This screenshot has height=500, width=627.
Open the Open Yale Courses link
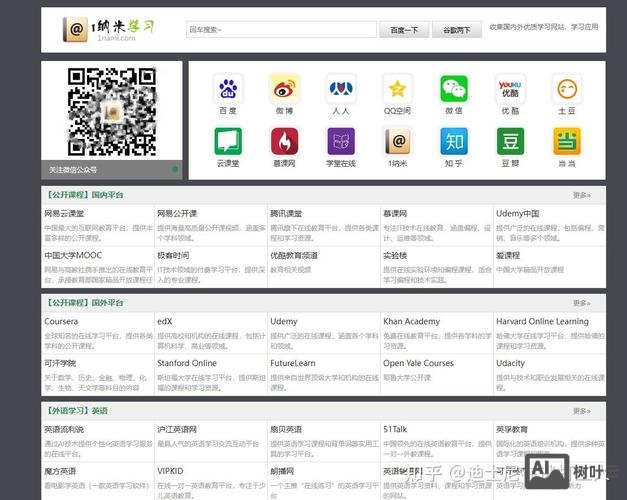(418, 363)
